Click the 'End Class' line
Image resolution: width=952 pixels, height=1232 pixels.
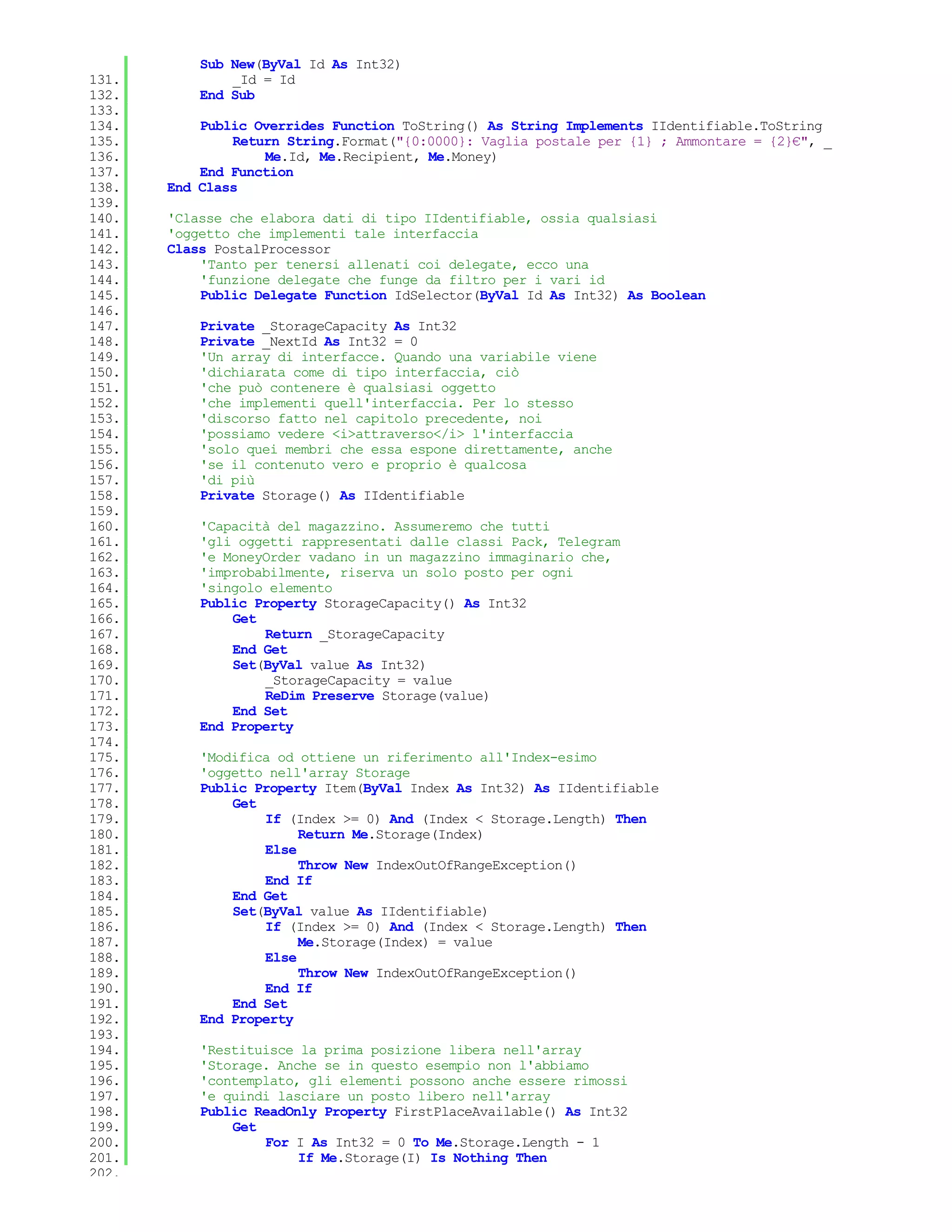click(202, 187)
